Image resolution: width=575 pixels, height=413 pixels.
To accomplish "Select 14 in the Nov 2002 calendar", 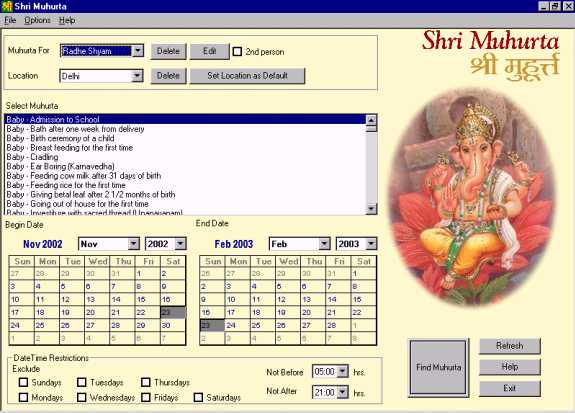I will click(x=122, y=299).
